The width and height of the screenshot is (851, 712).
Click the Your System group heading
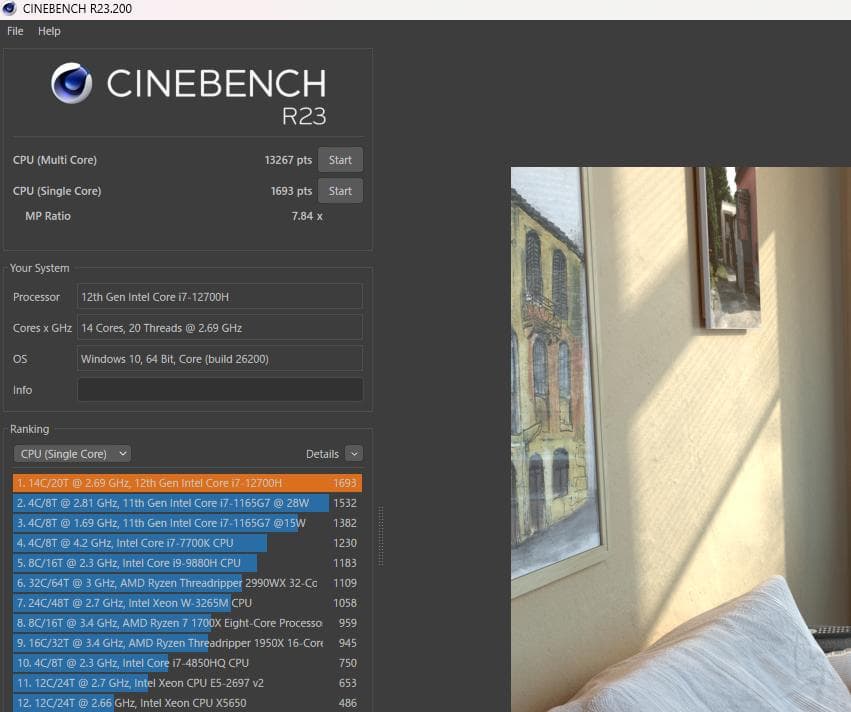40,268
